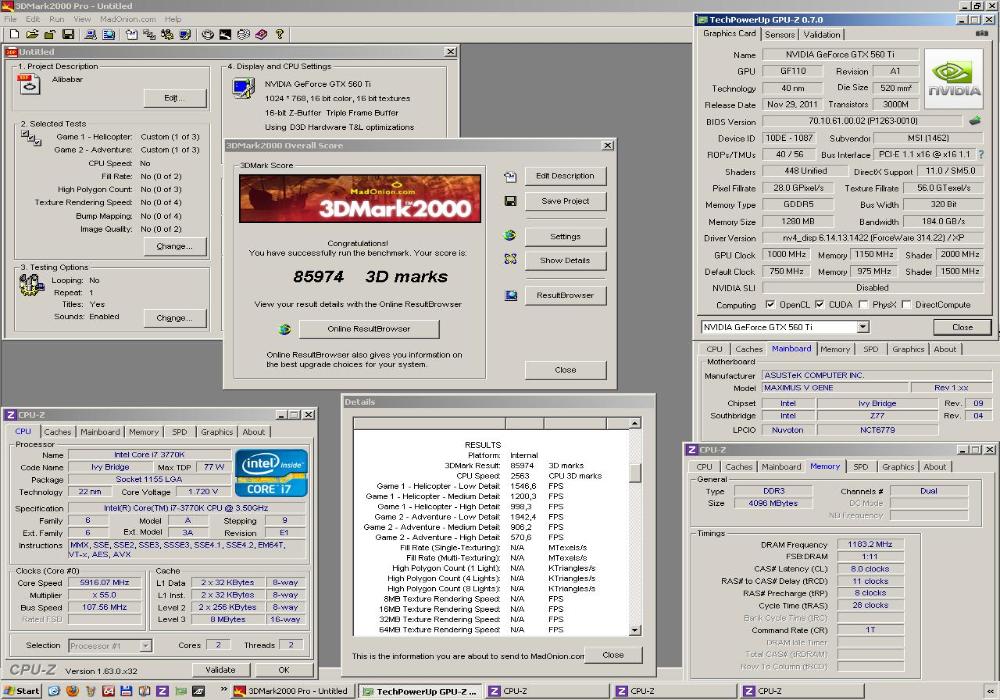Switch to the Validation tab in GPU-Z
This screenshot has height=700, width=1000.
click(x=821, y=34)
